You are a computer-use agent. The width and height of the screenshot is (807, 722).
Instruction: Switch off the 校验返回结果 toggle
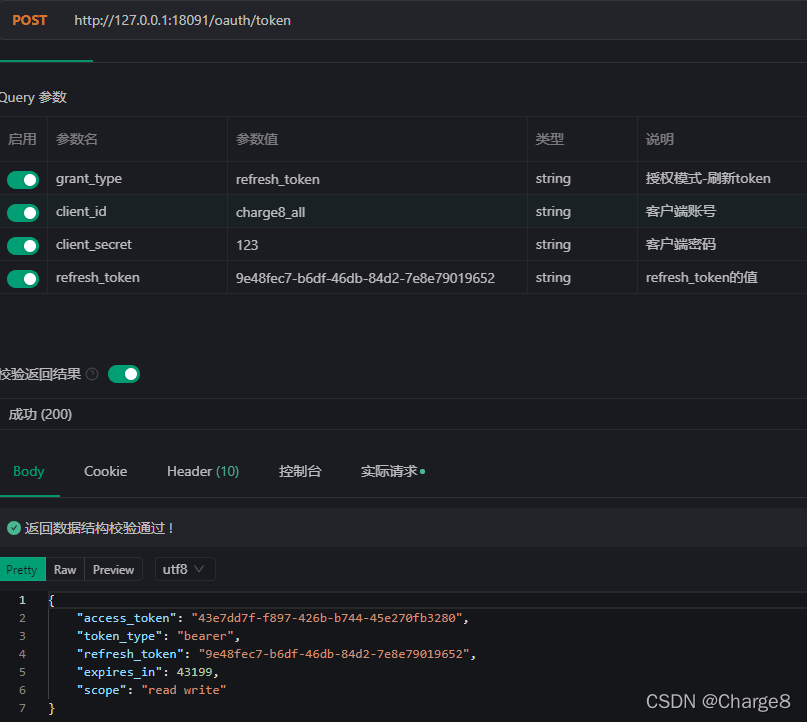click(124, 374)
